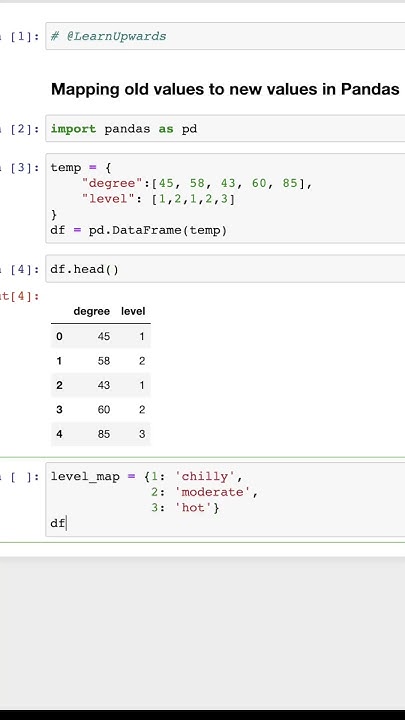Click the temp dictionary code cell
405x720 pixels.
(x=225, y=198)
